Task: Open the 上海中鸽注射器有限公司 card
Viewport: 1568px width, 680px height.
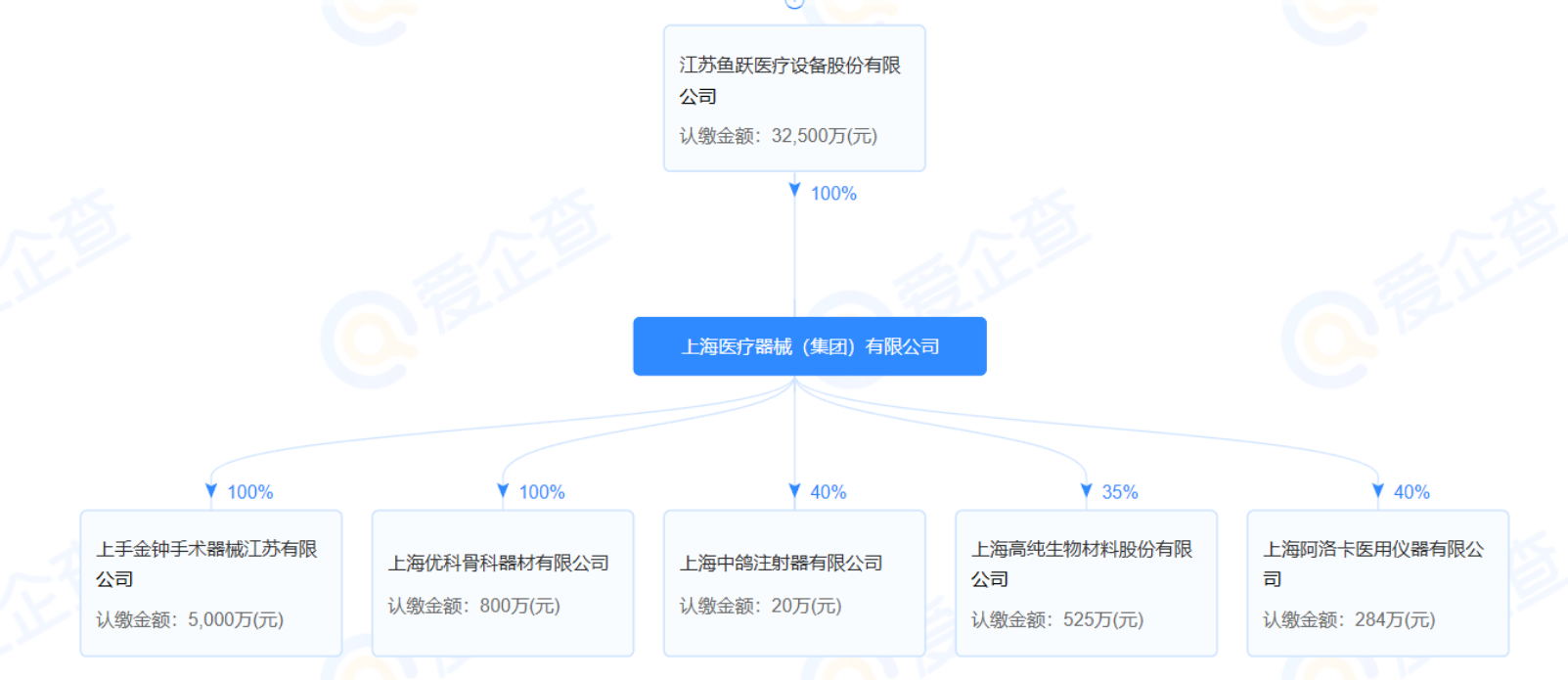Action: point(794,583)
